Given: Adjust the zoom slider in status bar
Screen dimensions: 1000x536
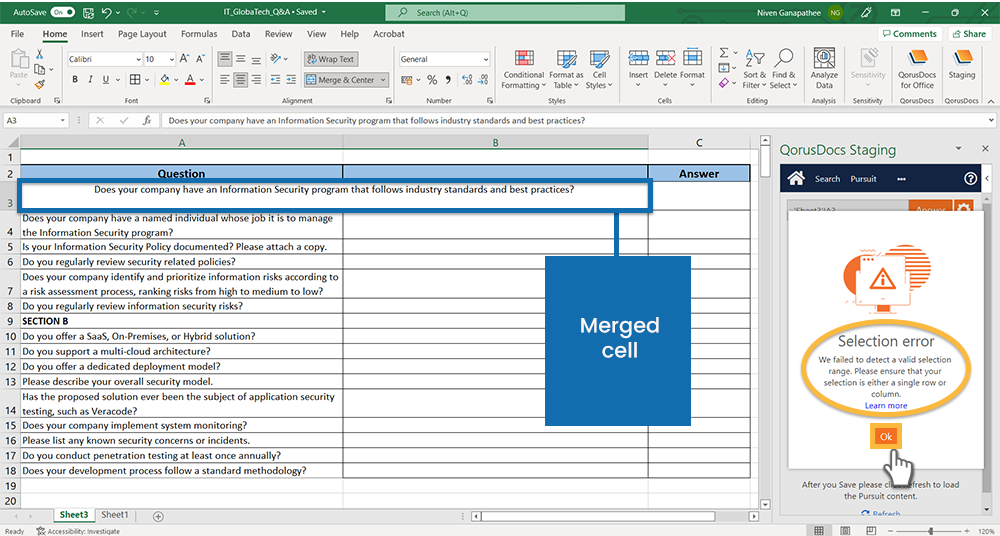Looking at the screenshot, I should pyautogui.click(x=930, y=530).
